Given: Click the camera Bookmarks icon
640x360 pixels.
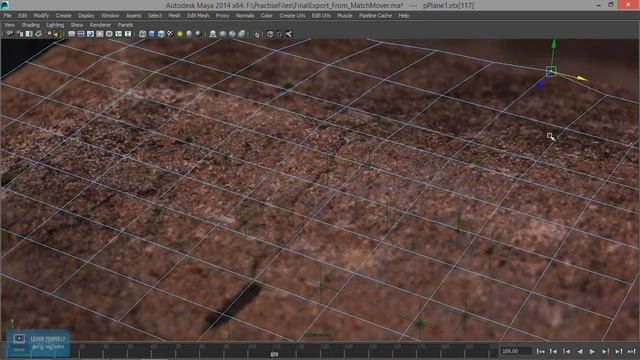Looking at the screenshot, I should (29, 34).
